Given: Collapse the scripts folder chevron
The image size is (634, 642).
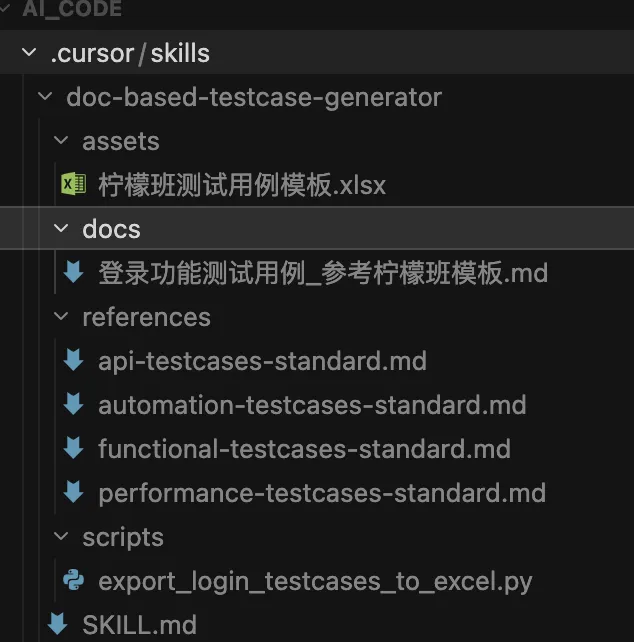Looking at the screenshot, I should tap(61, 538).
